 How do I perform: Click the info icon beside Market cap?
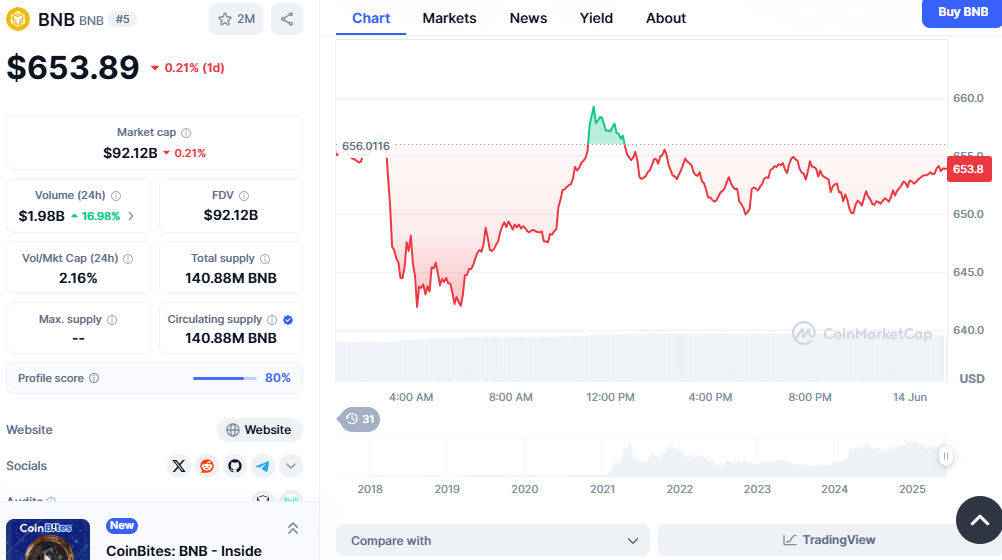[x=186, y=132]
